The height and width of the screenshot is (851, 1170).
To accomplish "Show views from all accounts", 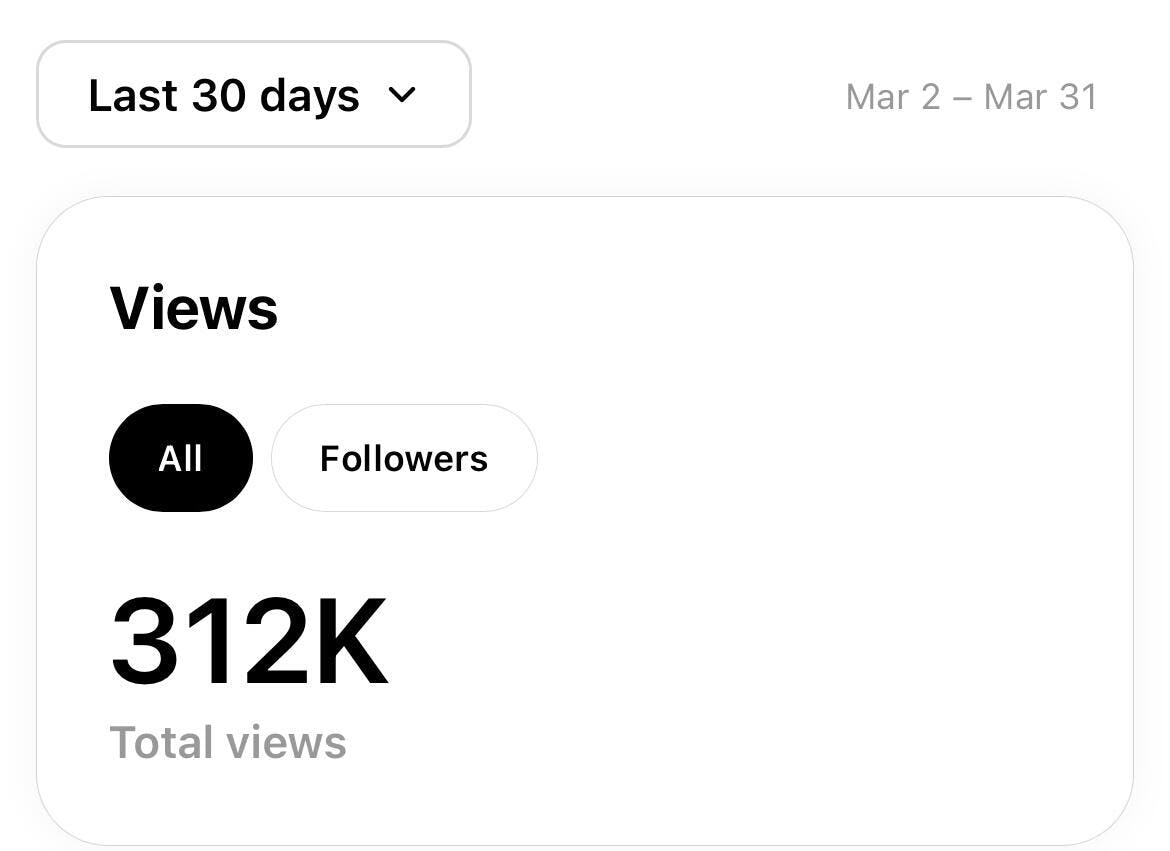I will [180, 458].
